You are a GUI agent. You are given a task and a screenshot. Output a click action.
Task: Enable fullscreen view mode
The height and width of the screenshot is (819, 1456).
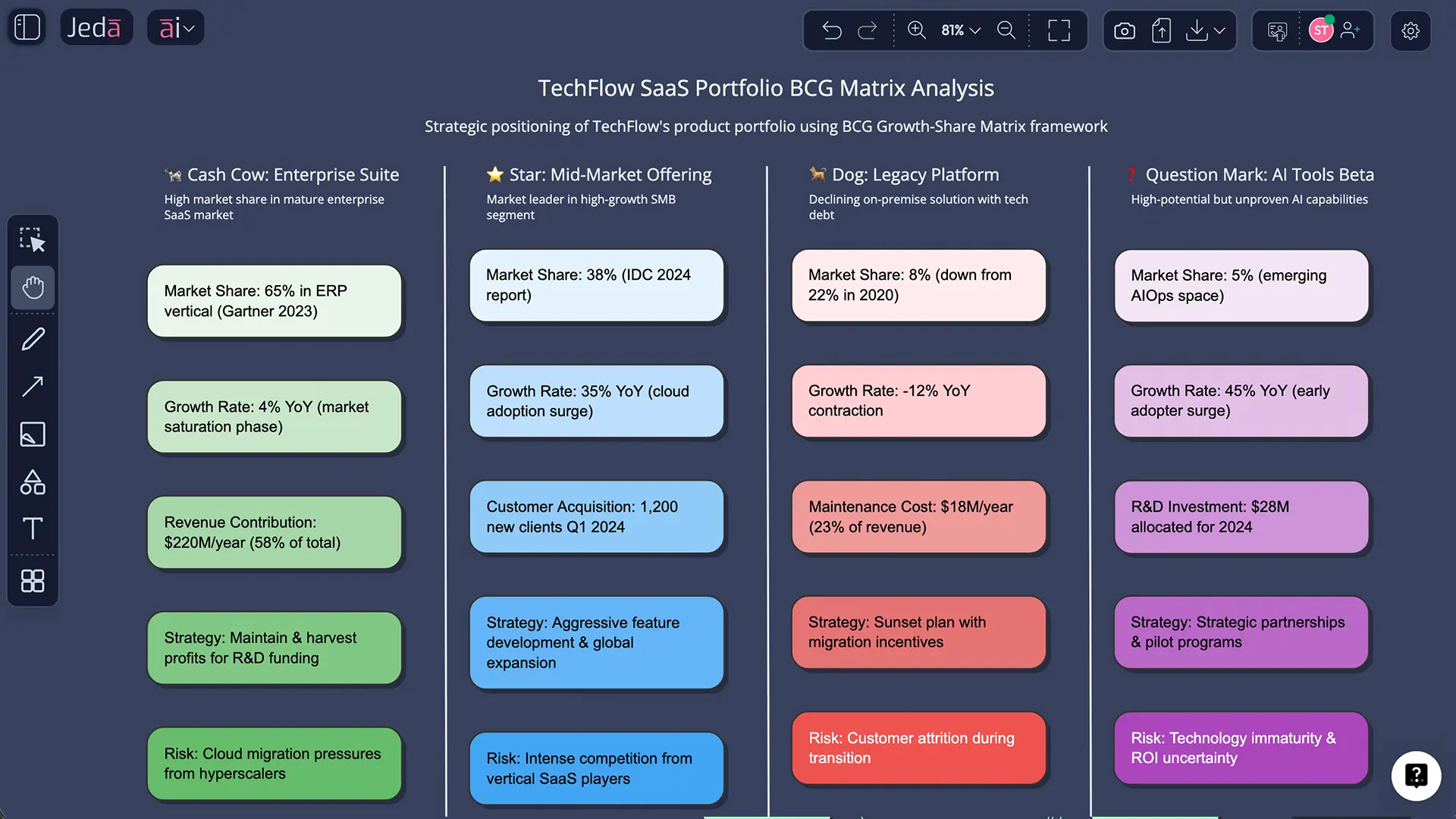click(x=1059, y=30)
